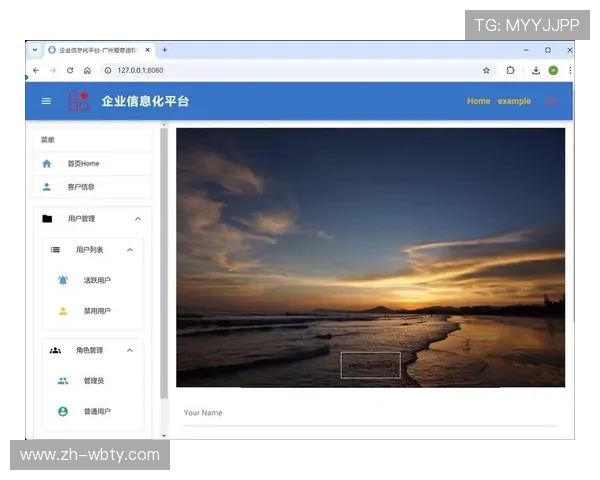Collapse the 用户管理 chevron
The image size is (600, 480).
click(x=138, y=219)
